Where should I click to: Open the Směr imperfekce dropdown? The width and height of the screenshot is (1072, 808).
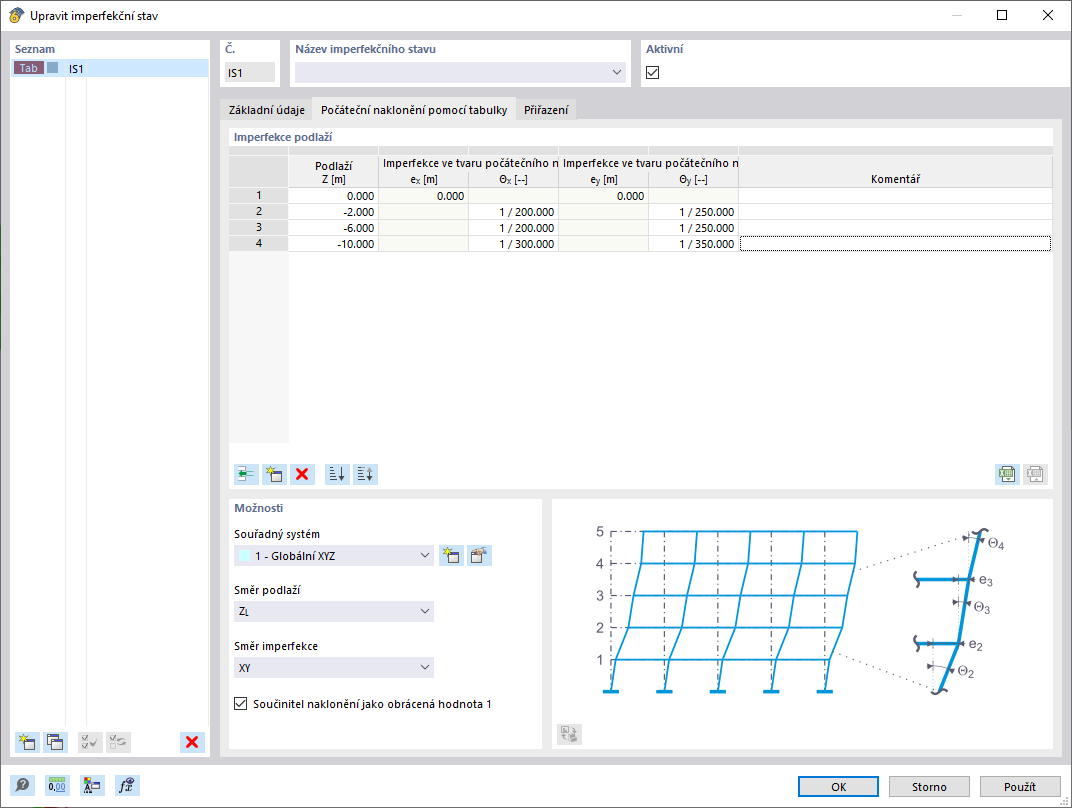pos(334,667)
